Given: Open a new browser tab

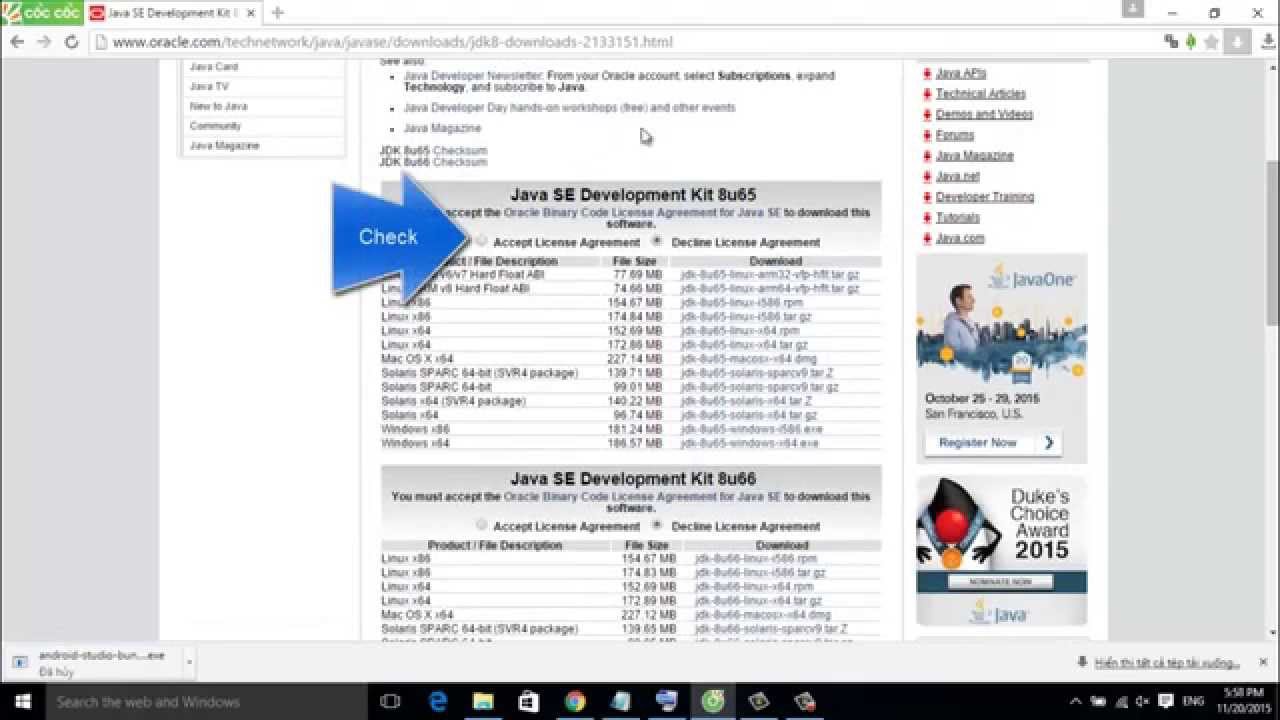Looking at the screenshot, I should [277, 13].
